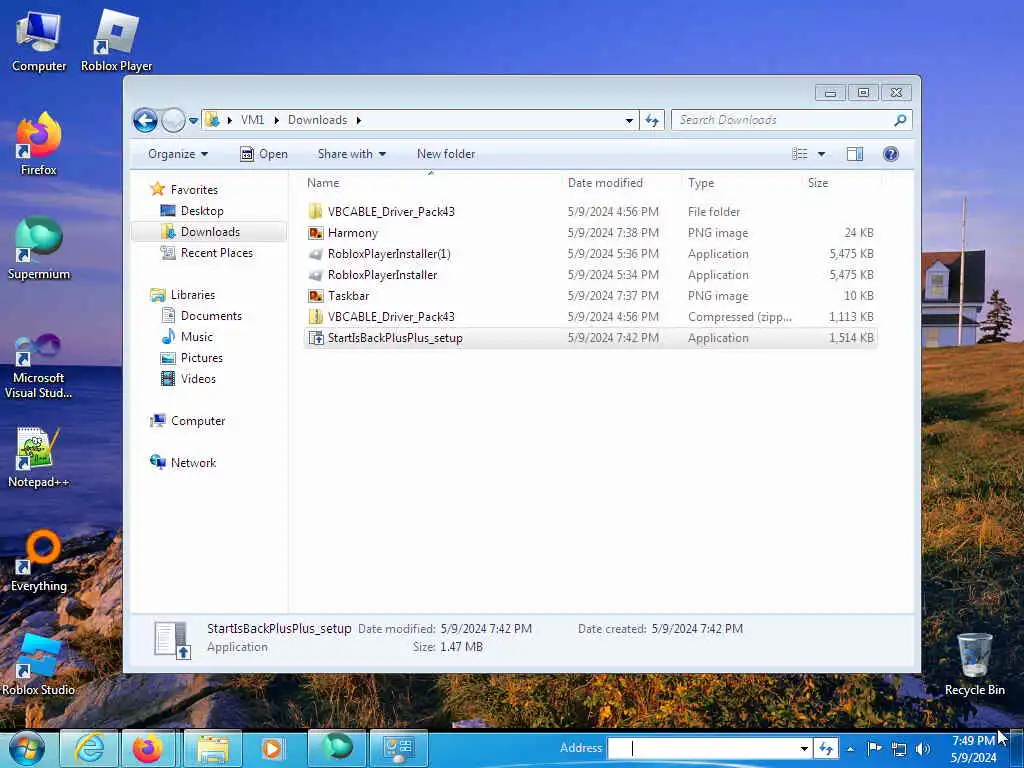Open Windows Explorer taskbar button
1024x768 pixels.
pyautogui.click(x=212, y=748)
